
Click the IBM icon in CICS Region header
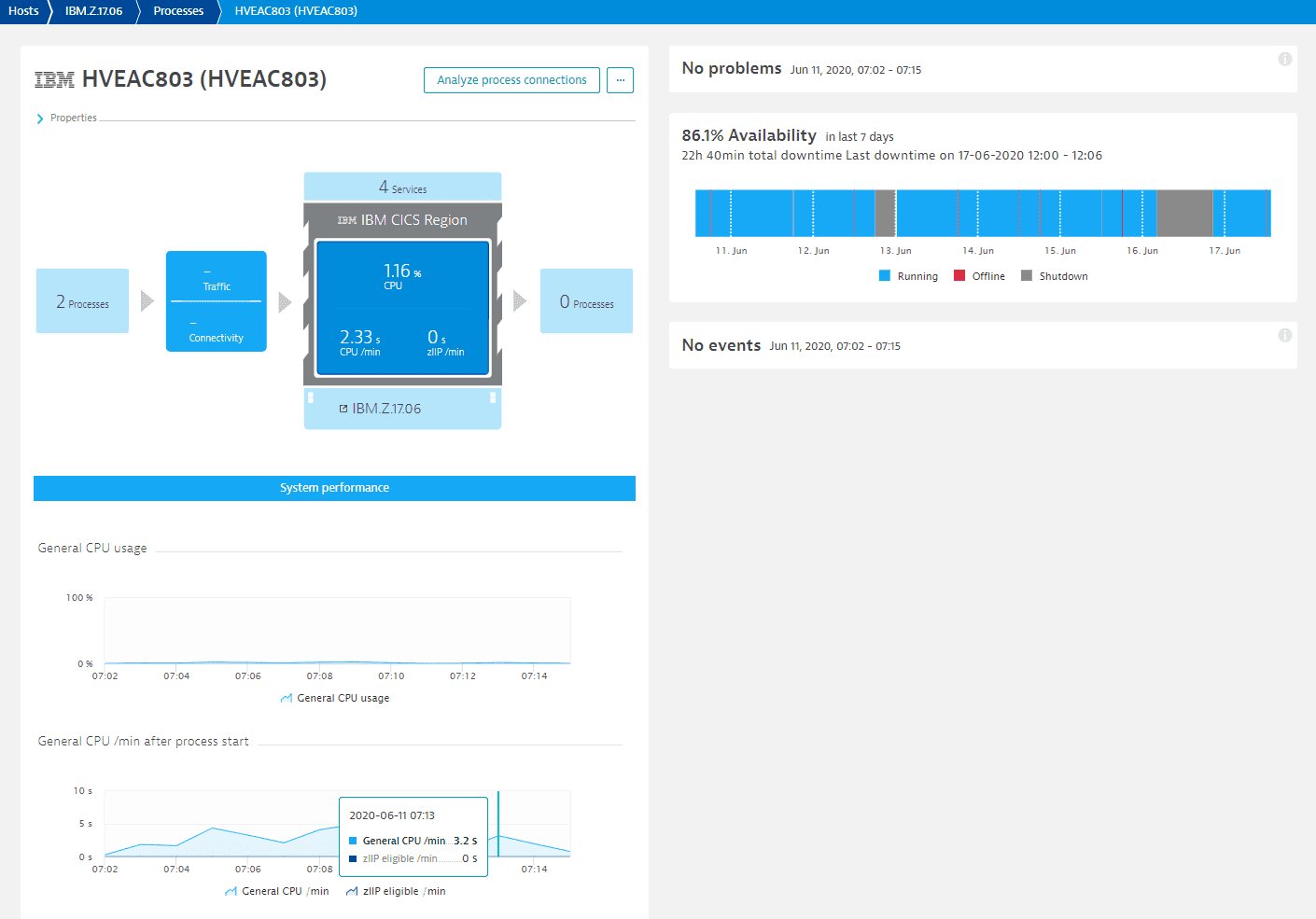pos(347,220)
